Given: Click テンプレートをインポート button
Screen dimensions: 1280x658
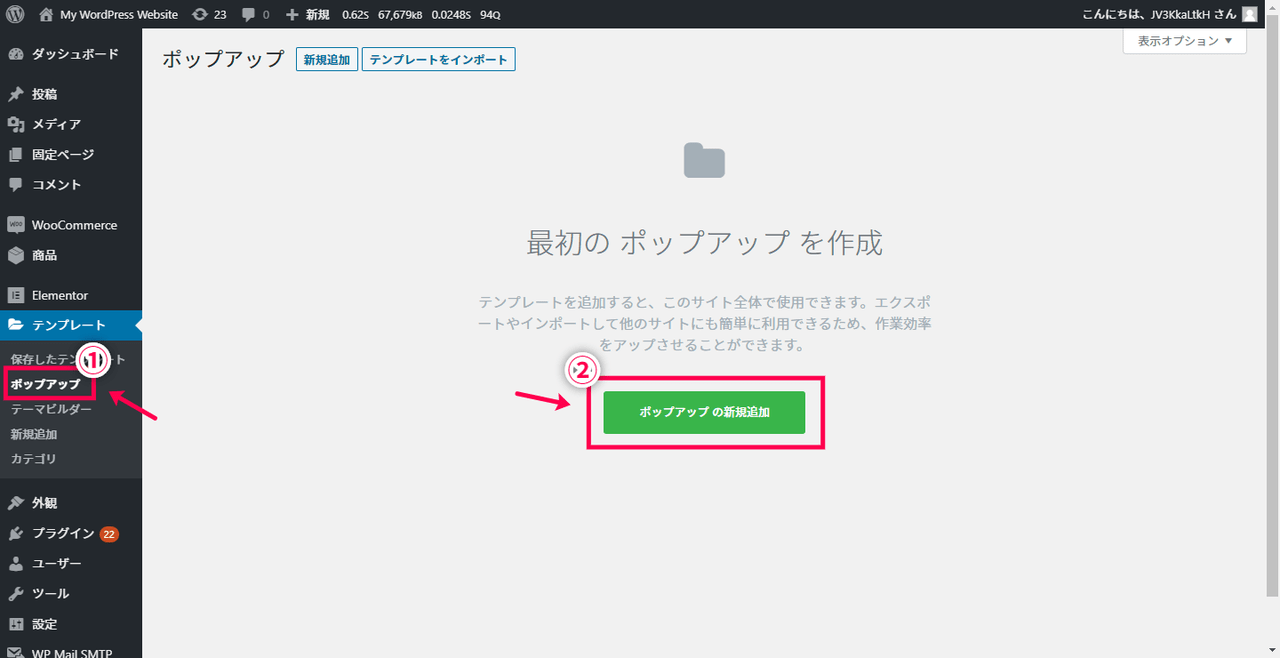Looking at the screenshot, I should click(438, 59).
